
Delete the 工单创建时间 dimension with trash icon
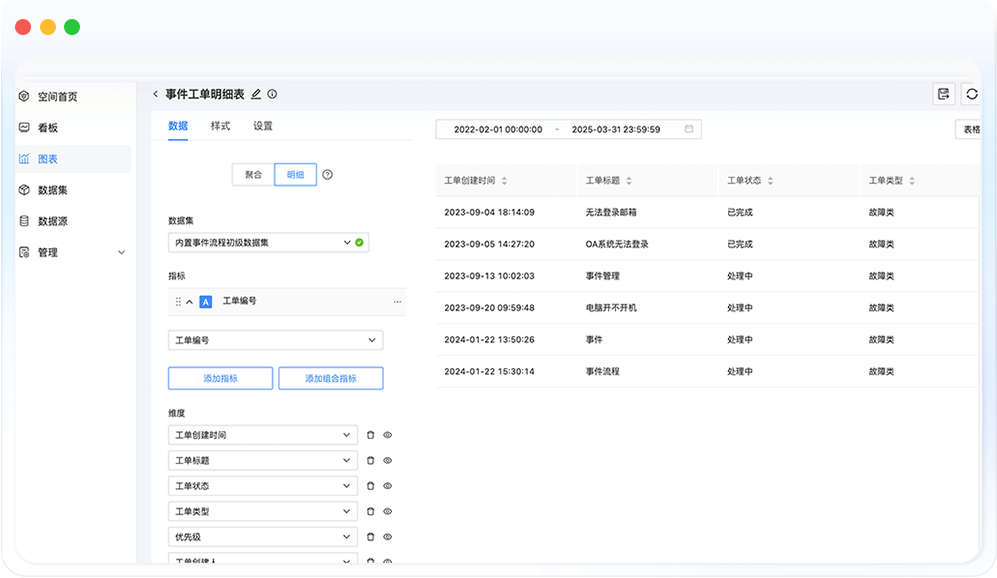coord(370,435)
